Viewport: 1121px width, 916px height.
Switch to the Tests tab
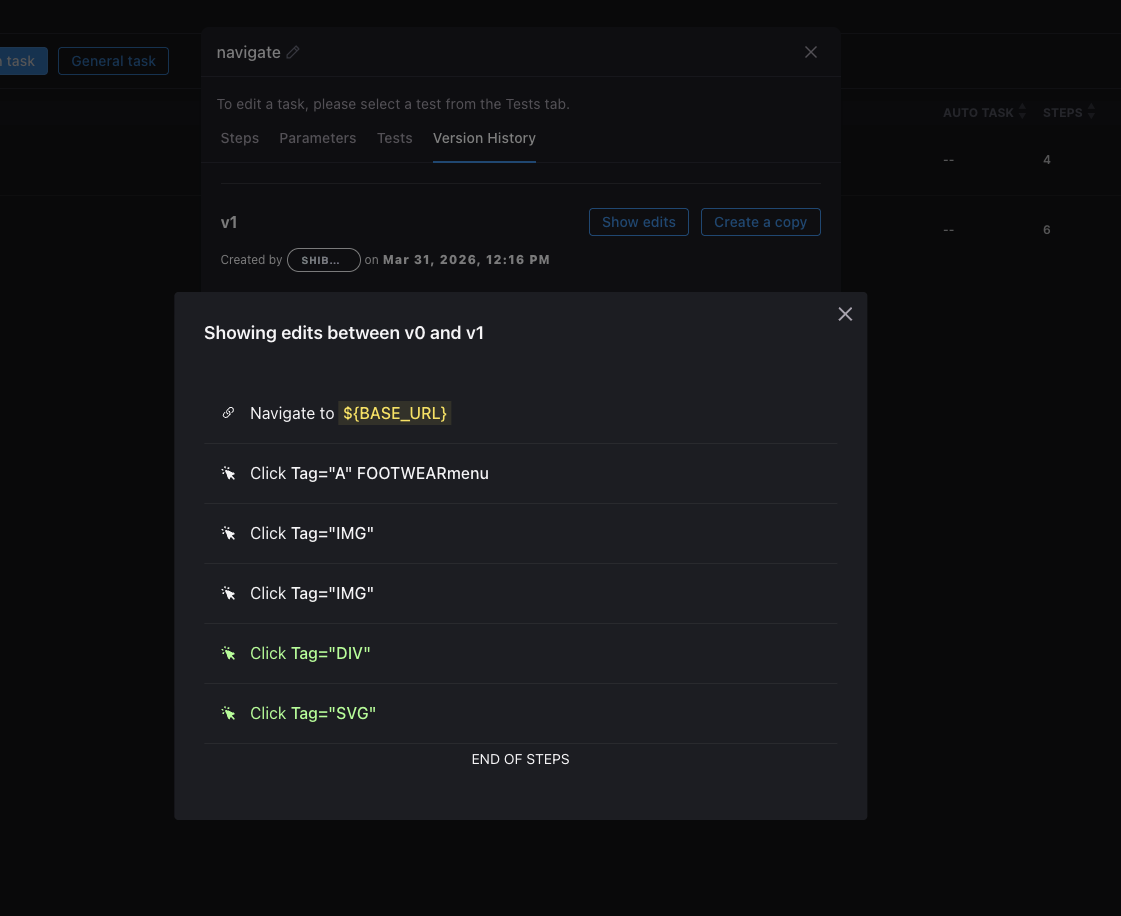pyautogui.click(x=394, y=138)
